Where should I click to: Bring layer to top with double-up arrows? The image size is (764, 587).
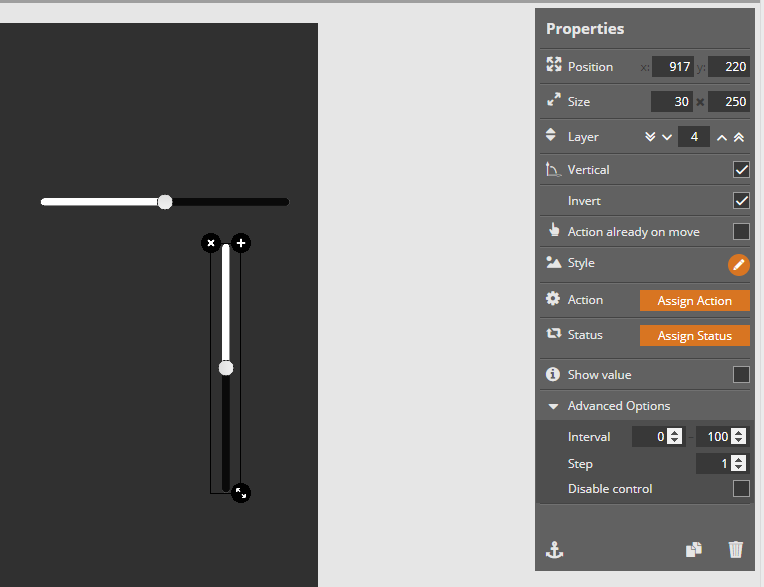click(739, 137)
